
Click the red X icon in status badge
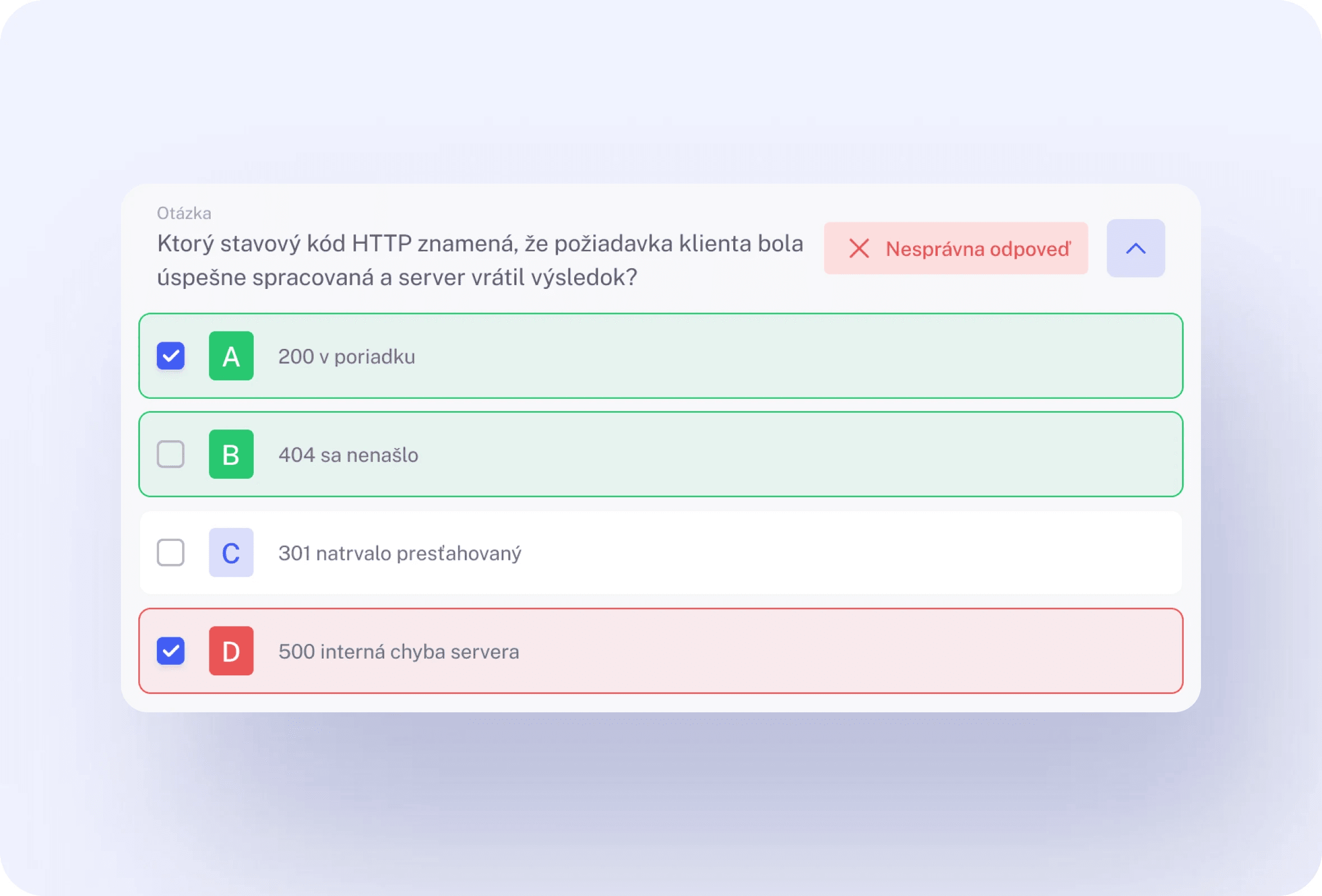(x=859, y=249)
